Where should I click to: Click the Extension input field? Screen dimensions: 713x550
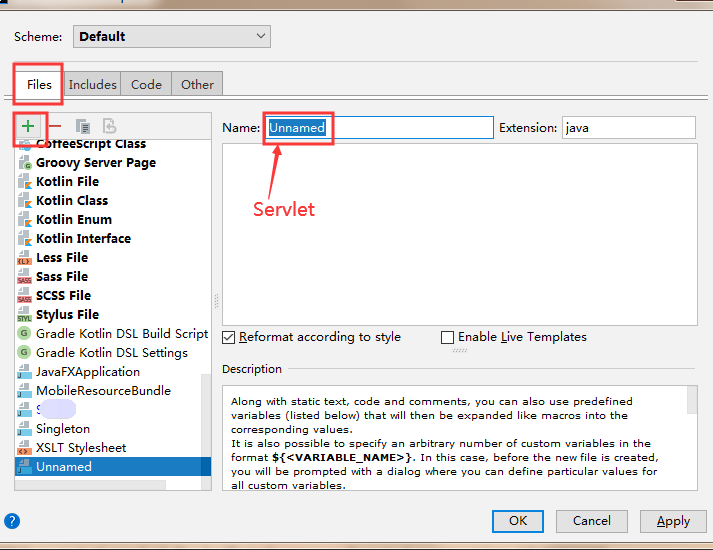pyautogui.click(x=629, y=128)
